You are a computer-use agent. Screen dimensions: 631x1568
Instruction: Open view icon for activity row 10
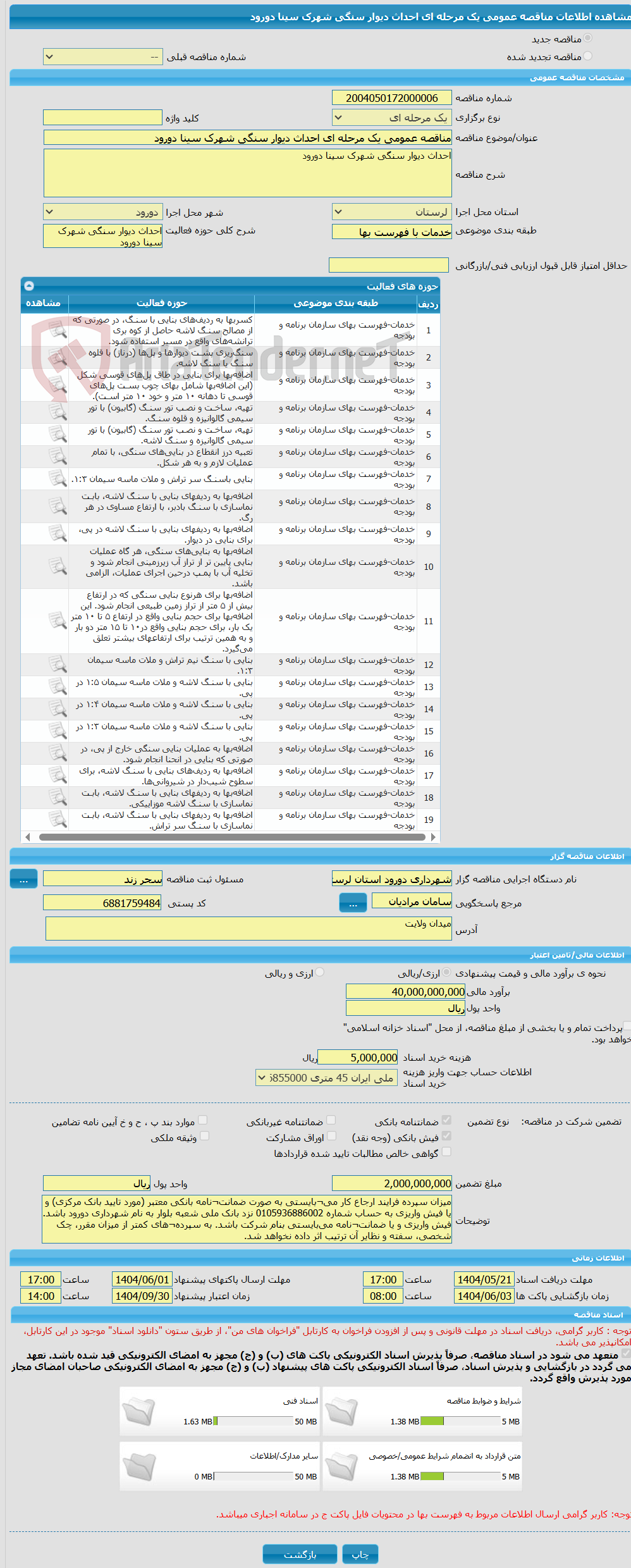coord(58,566)
